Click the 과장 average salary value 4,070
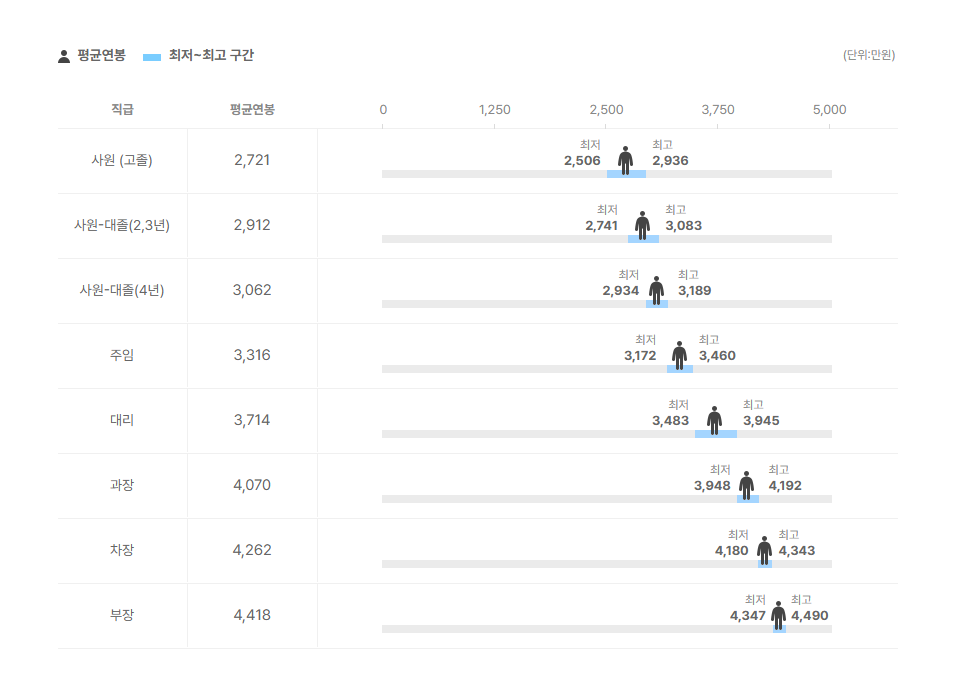 [x=252, y=485]
